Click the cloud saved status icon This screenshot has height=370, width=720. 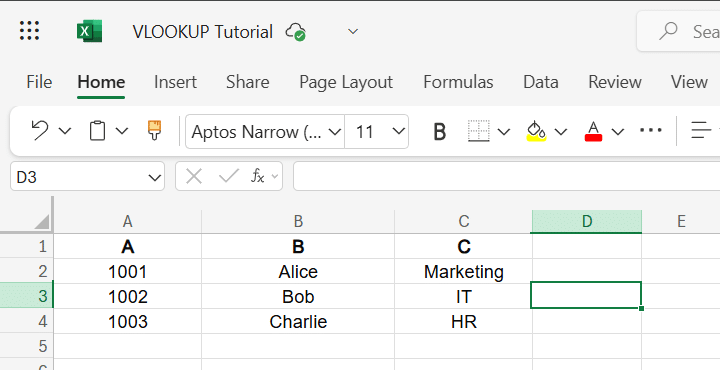tap(296, 32)
